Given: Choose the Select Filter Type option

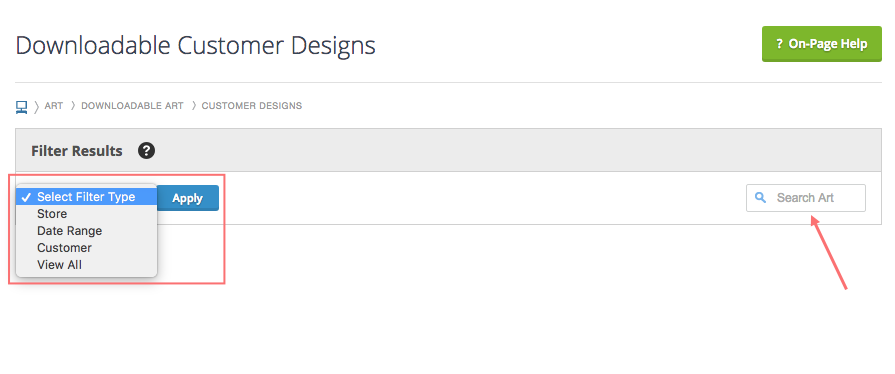Looking at the screenshot, I should tap(86, 197).
